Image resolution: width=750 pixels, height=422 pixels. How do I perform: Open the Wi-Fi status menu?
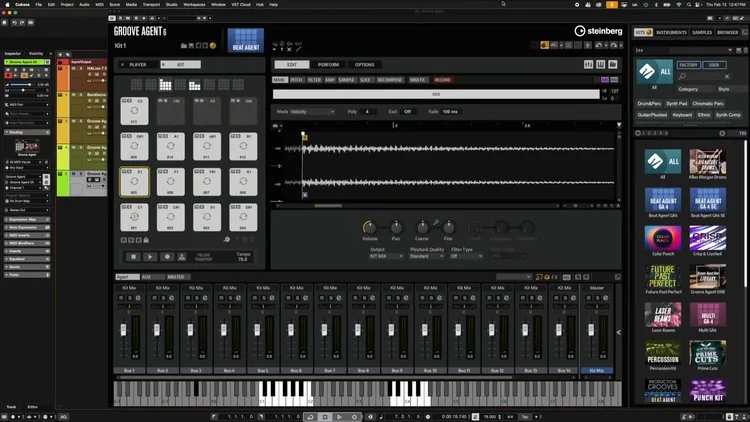(678, 4)
